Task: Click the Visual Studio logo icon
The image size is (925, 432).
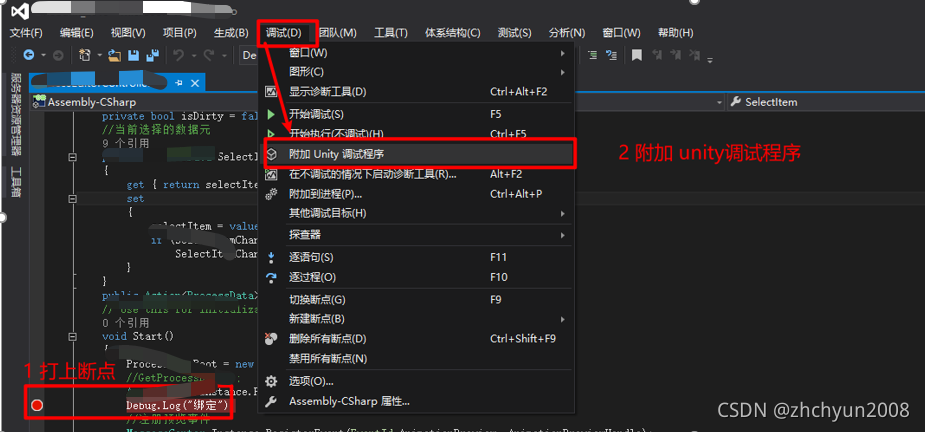Action: (19, 12)
